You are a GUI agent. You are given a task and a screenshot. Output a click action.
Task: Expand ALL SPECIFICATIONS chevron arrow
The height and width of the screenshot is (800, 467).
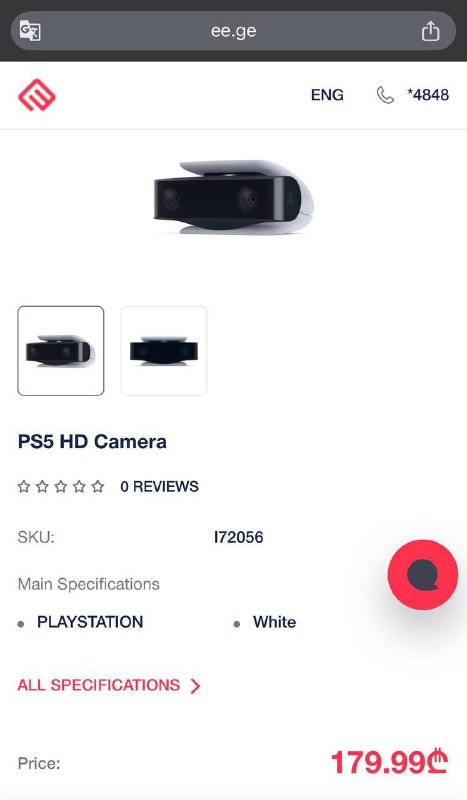pyautogui.click(x=195, y=686)
